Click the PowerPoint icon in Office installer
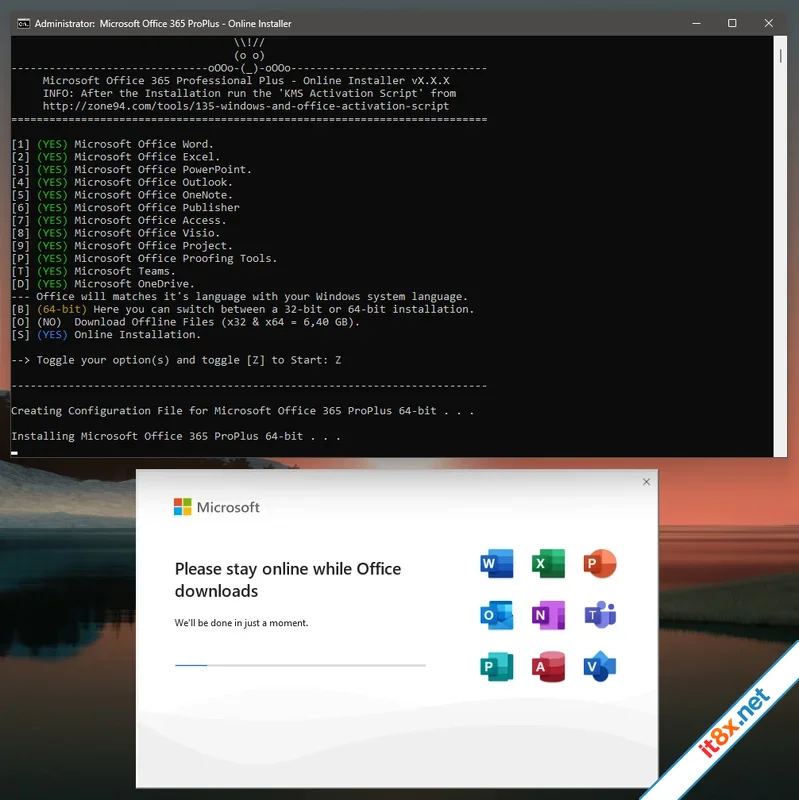The width and height of the screenshot is (799, 800). click(600, 563)
